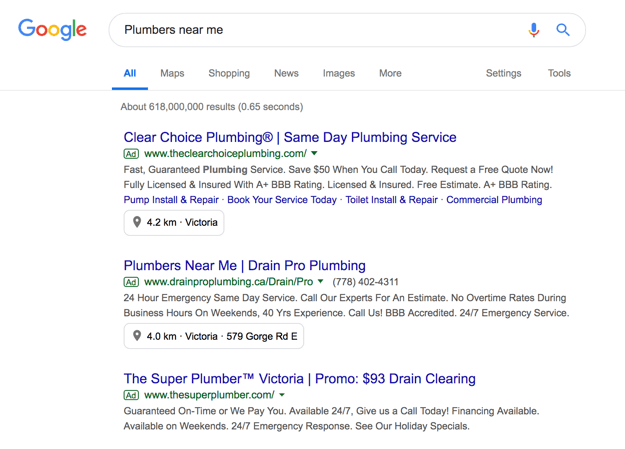Click the Google logo
This screenshot has height=449, width=625.
pos(52,29)
